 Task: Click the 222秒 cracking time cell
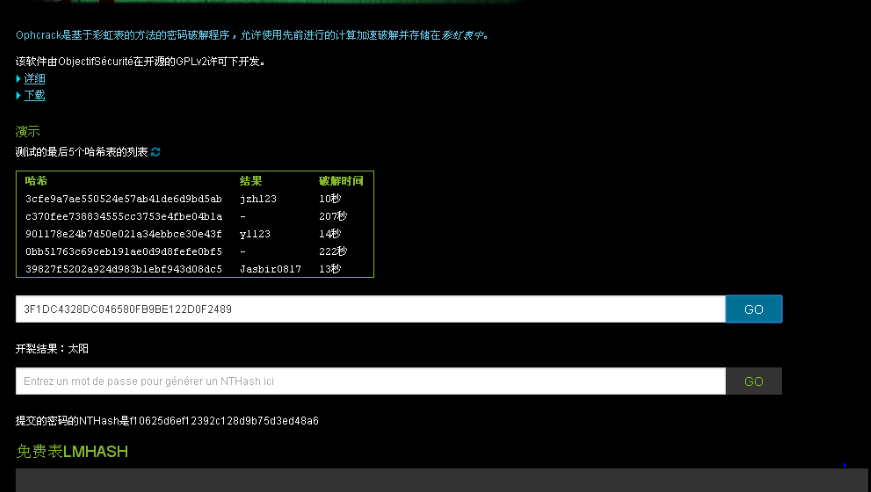pyautogui.click(x=333, y=252)
